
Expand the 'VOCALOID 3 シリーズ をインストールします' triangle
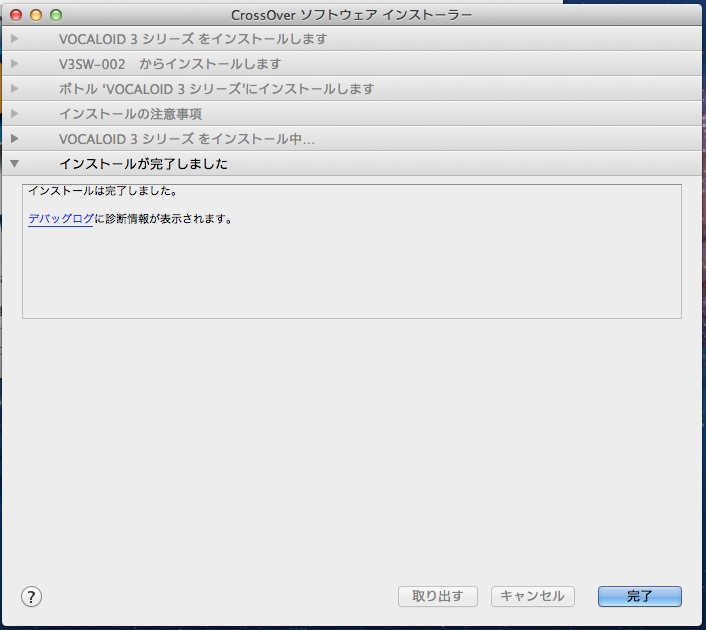click(14, 39)
